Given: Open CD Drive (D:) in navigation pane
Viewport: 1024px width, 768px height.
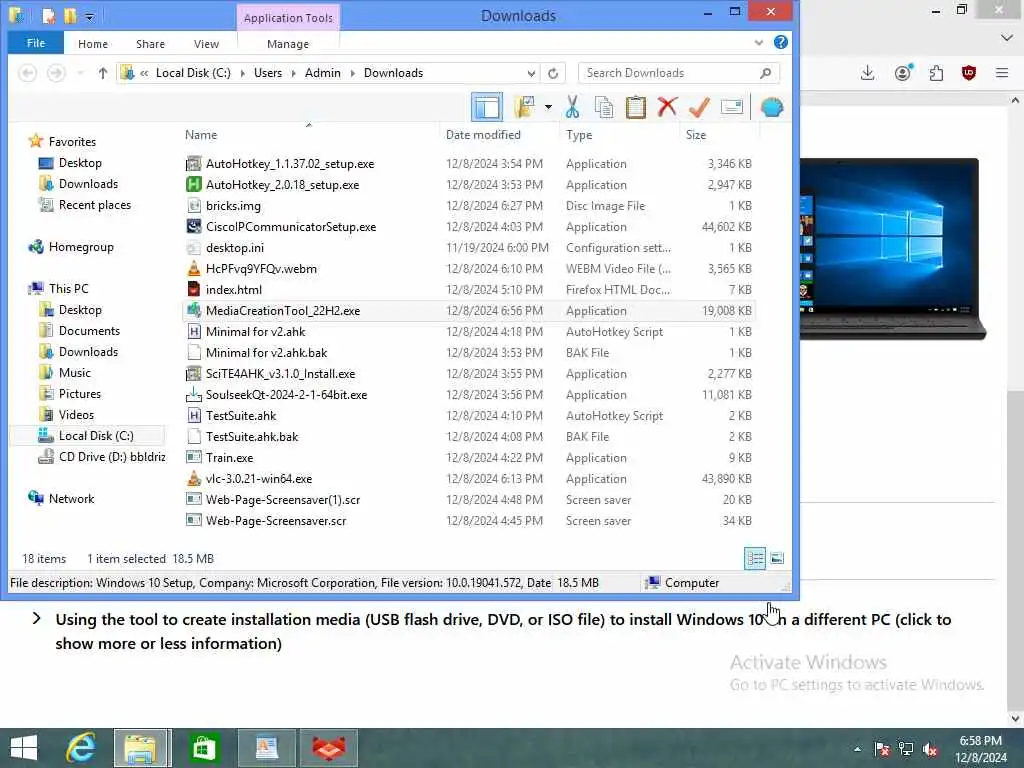Looking at the screenshot, I should pyautogui.click(x=112, y=456).
